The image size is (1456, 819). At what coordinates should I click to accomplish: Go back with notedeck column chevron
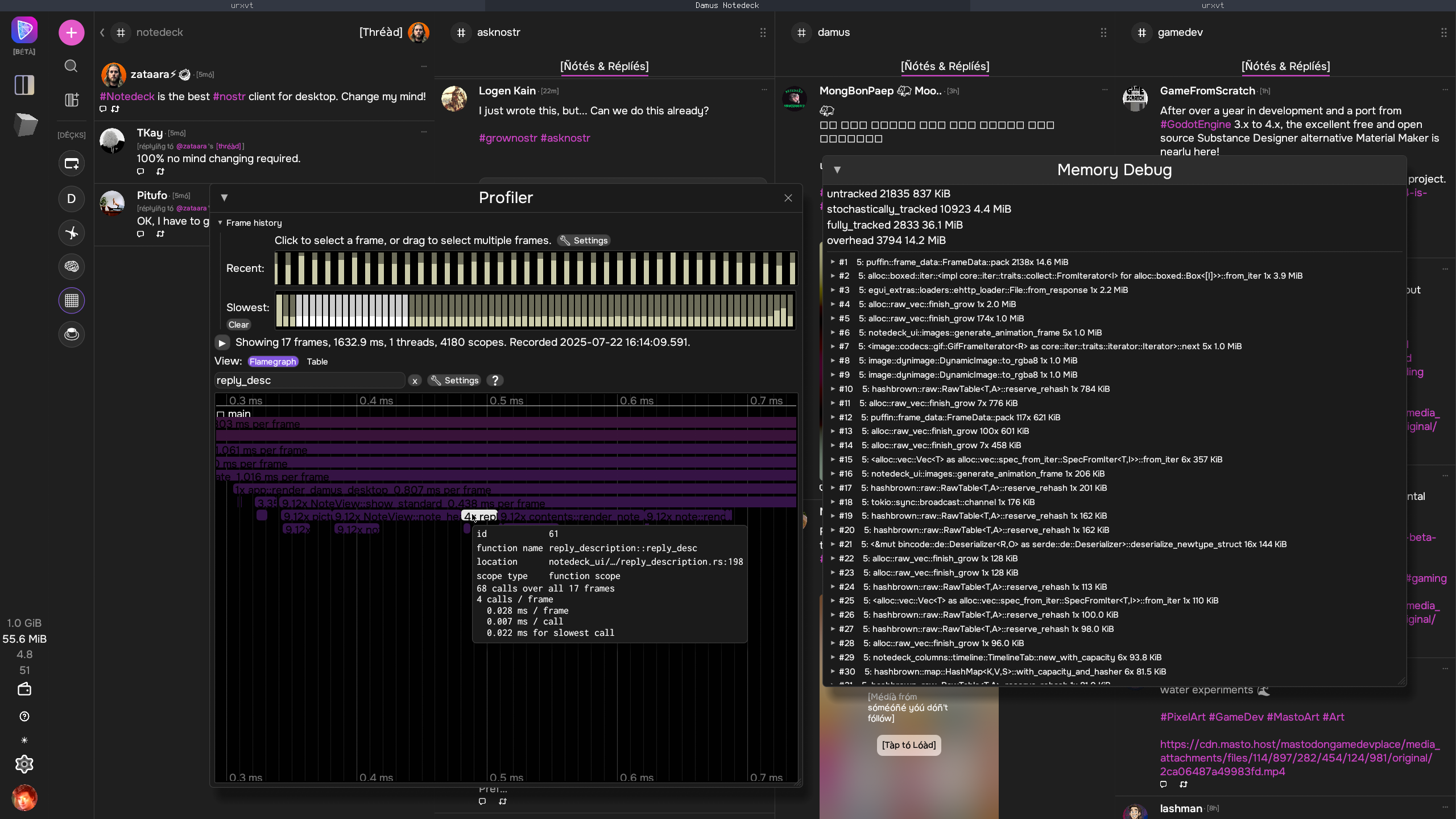(x=102, y=32)
